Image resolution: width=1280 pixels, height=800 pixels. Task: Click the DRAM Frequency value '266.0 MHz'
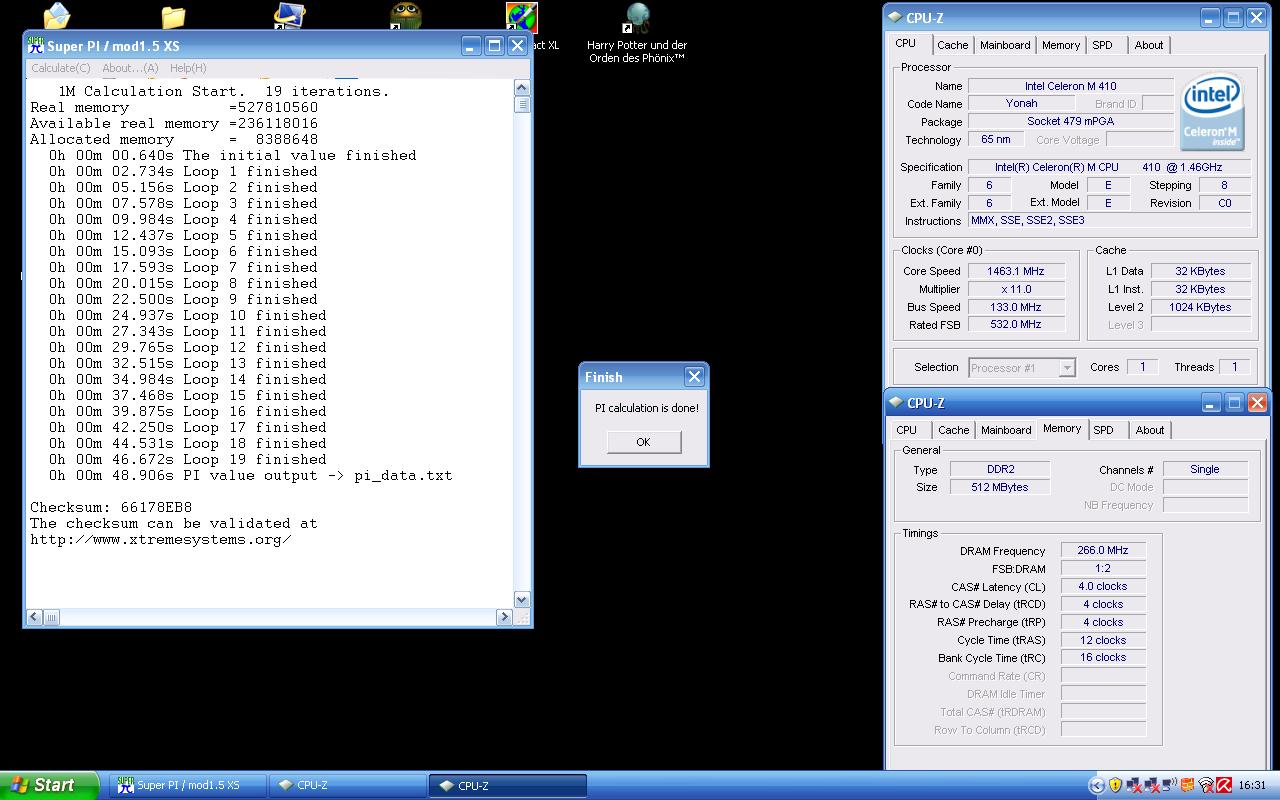point(1103,551)
